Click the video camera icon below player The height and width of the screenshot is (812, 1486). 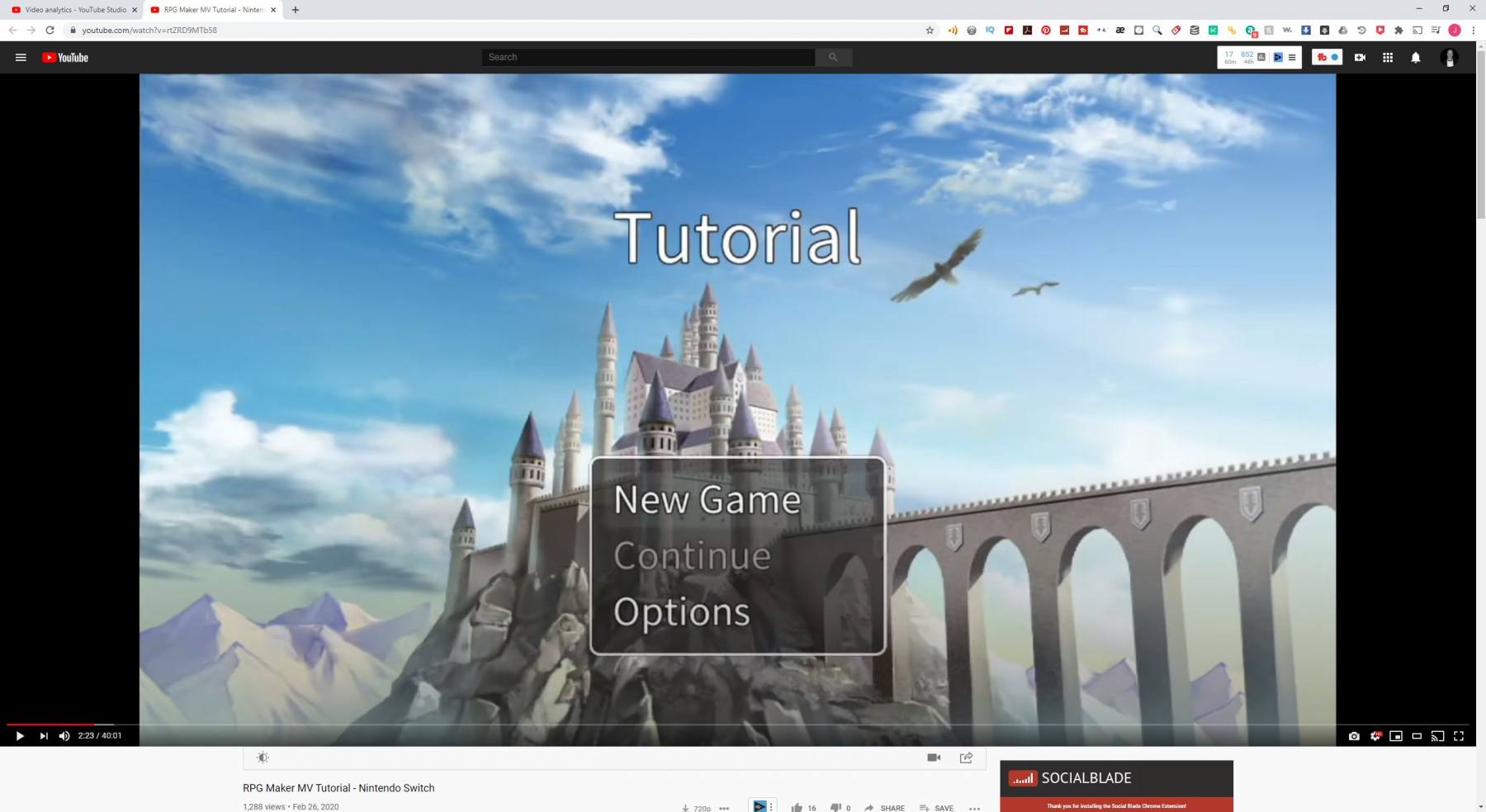click(x=934, y=758)
